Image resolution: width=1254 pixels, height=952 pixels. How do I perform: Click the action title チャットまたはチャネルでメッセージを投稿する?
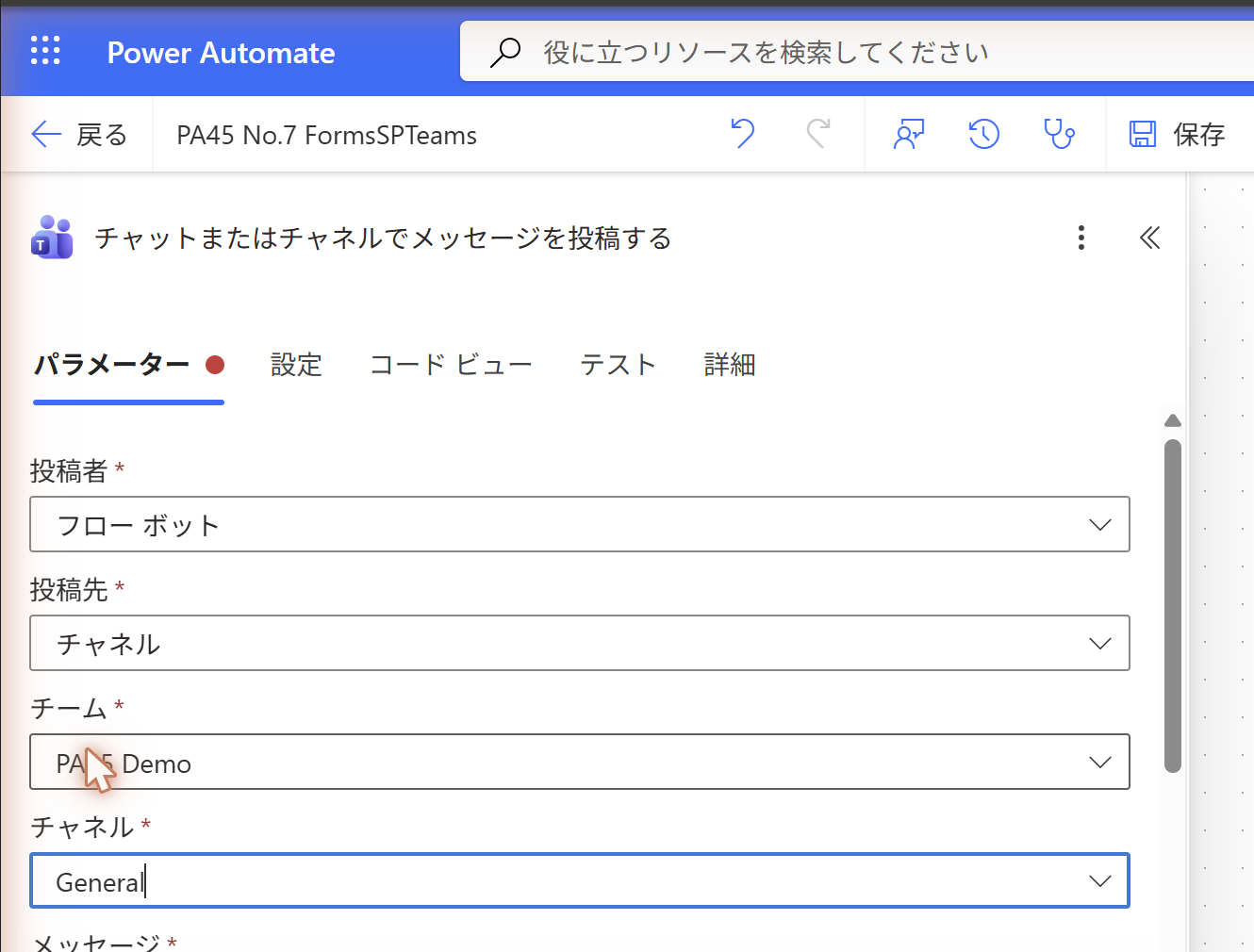[383, 238]
